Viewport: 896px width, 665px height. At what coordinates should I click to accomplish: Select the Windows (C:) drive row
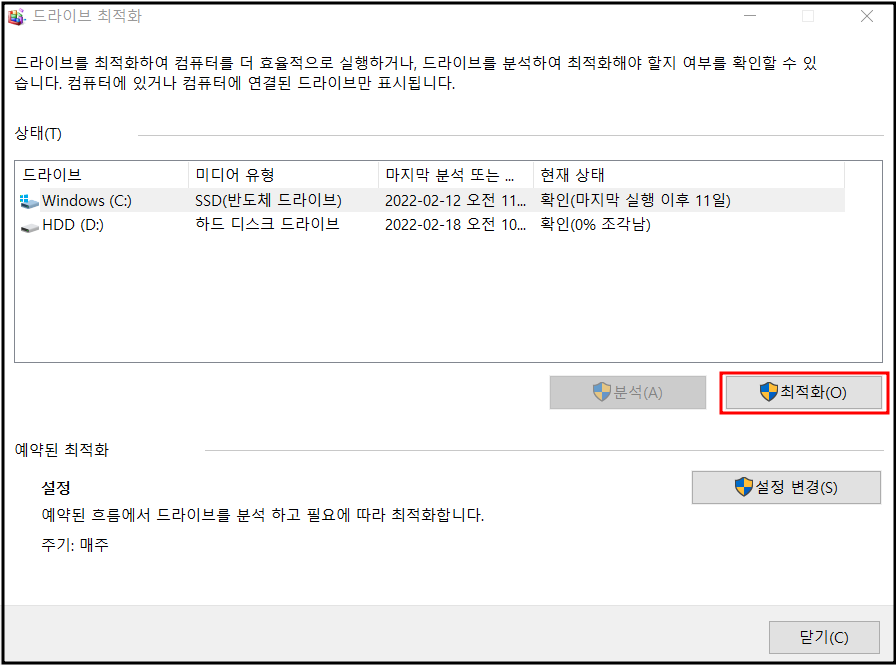click(x=431, y=201)
